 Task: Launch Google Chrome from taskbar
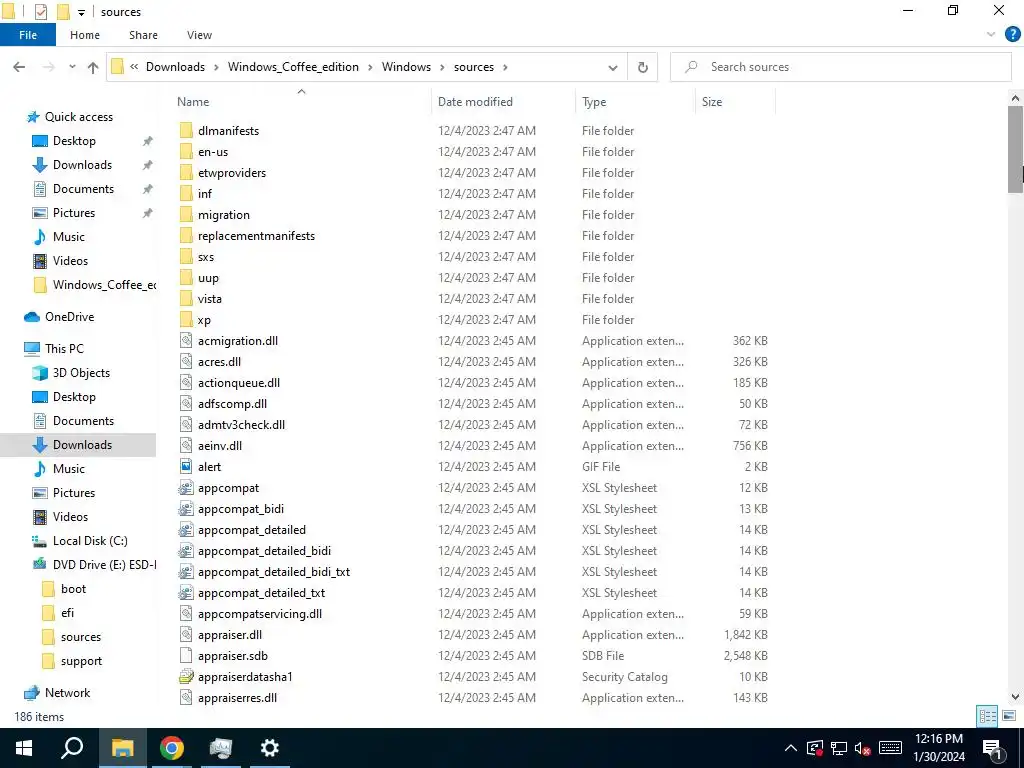172,748
